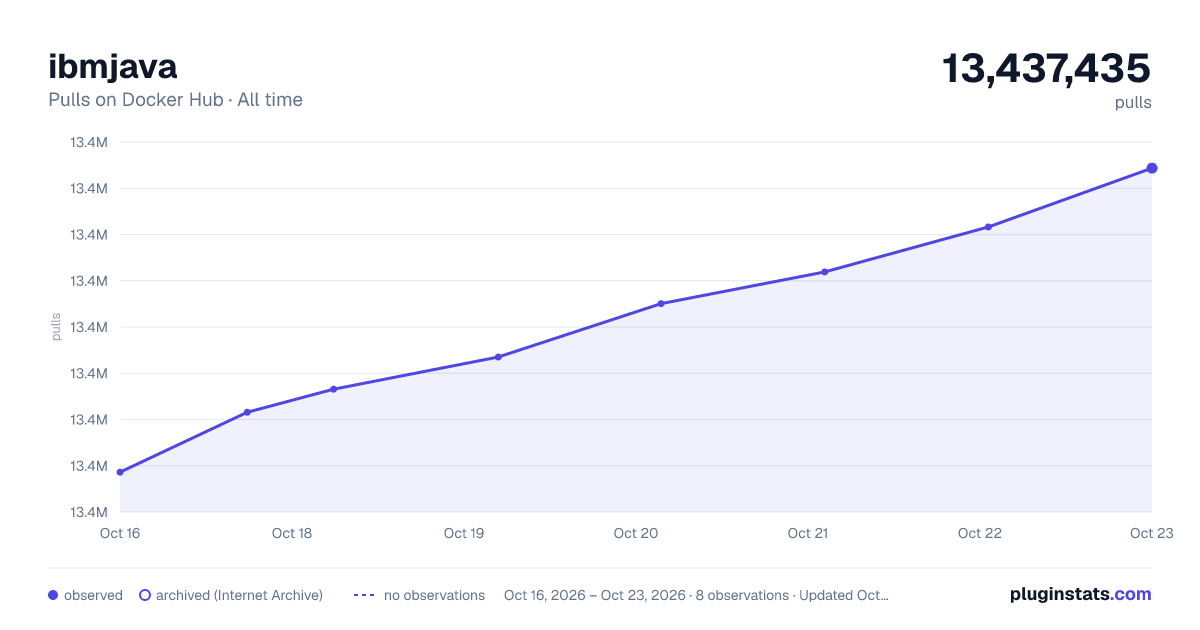Click the Oct 19 axis label

click(x=464, y=533)
